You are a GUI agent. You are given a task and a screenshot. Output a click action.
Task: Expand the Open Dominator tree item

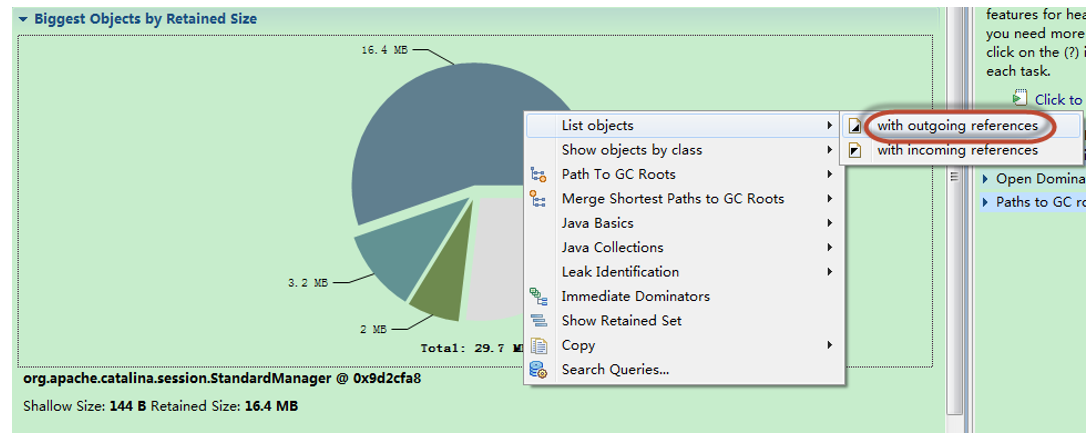[985, 179]
